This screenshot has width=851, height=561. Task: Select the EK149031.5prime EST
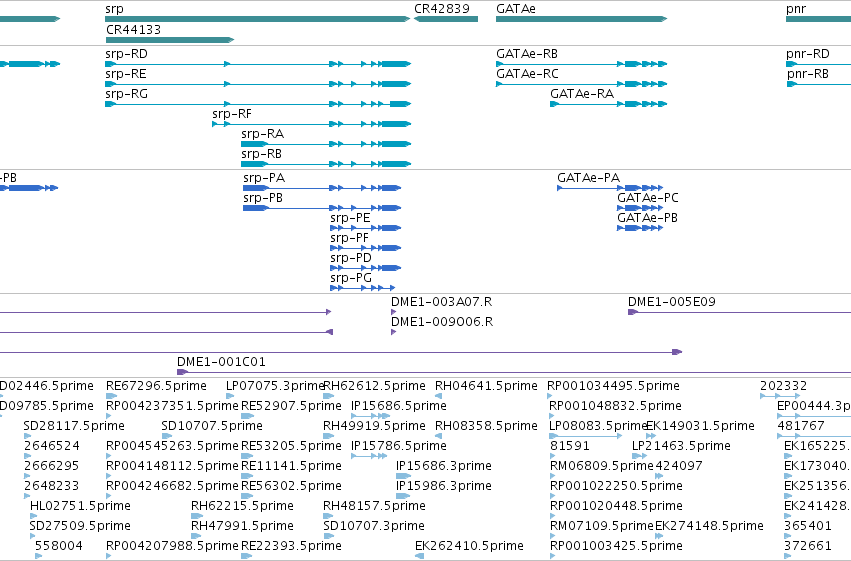[651, 436]
